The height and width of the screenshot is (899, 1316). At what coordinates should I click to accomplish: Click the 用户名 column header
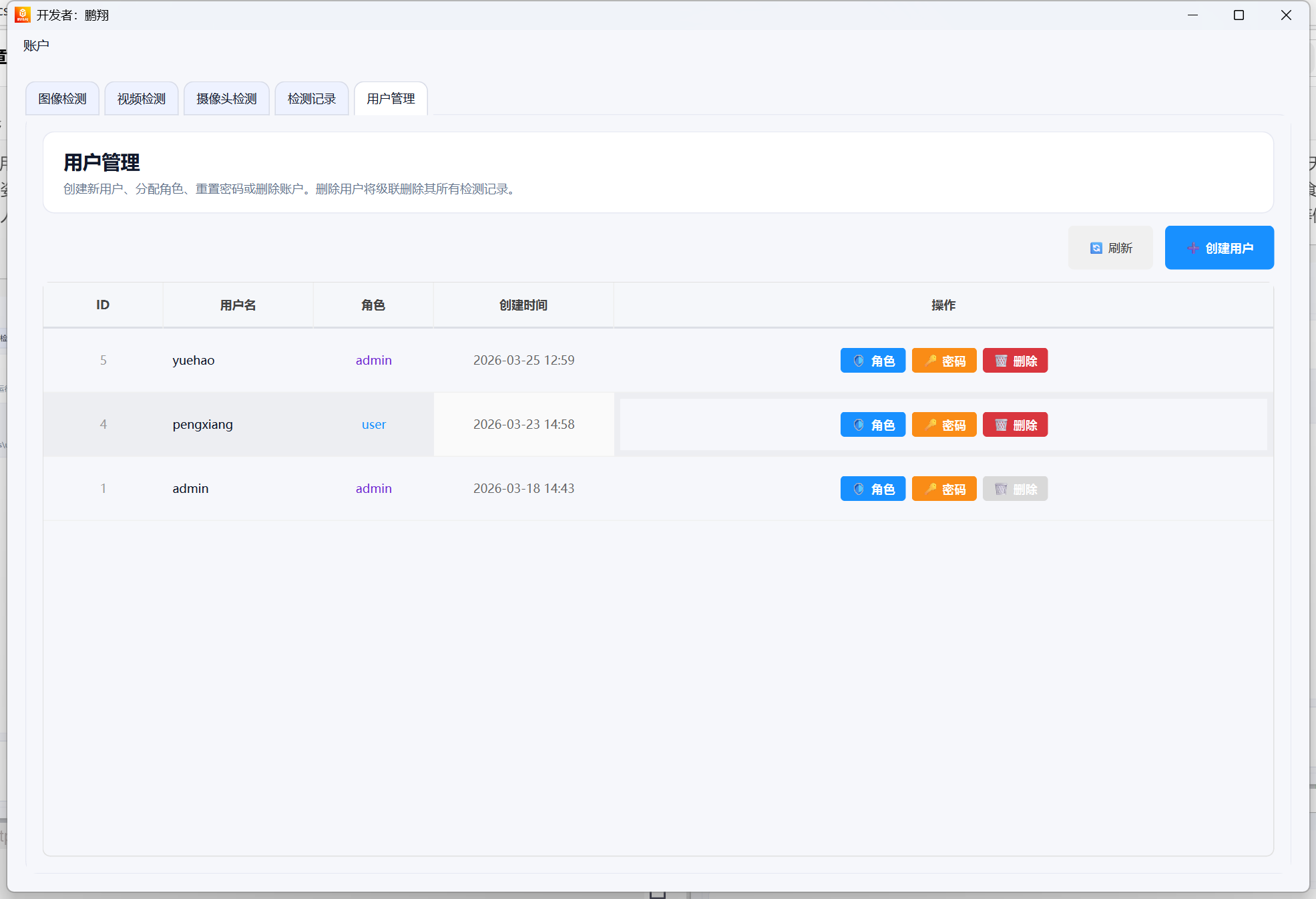[238, 305]
